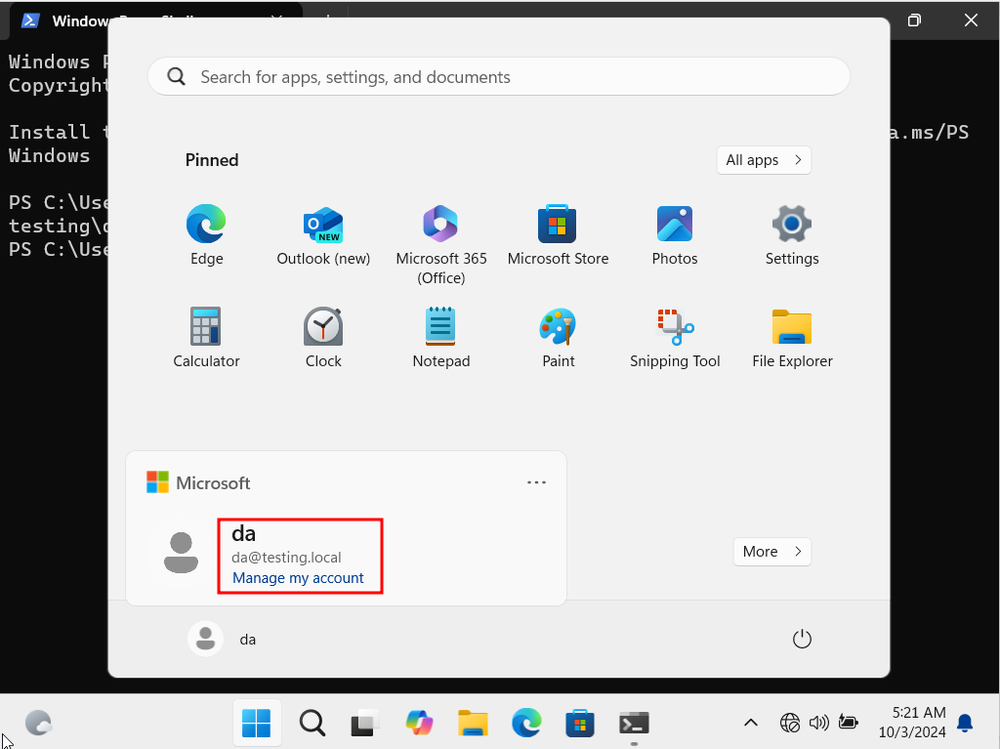
Task: Open the weather widgets icon on taskbar
Action: (38, 723)
